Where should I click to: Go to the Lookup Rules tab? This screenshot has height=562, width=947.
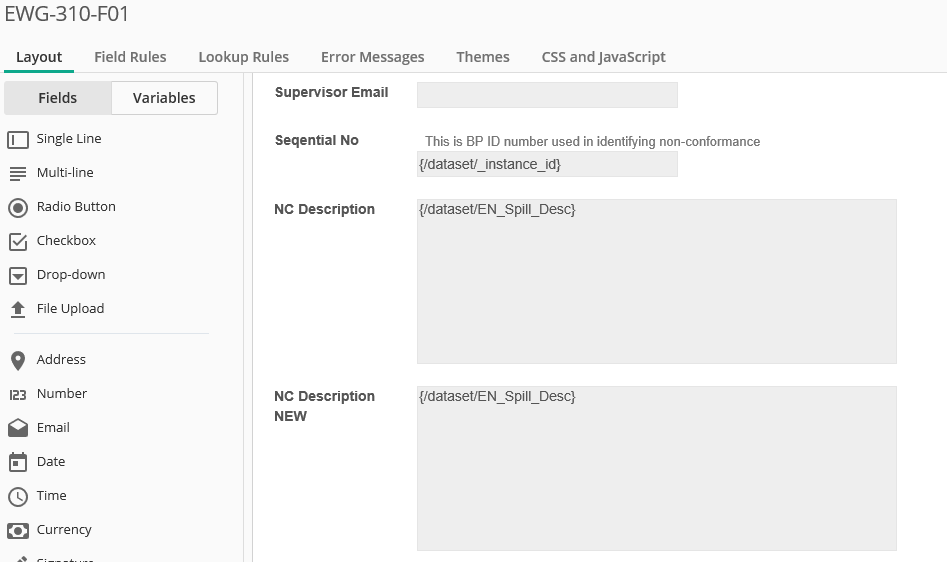(243, 57)
